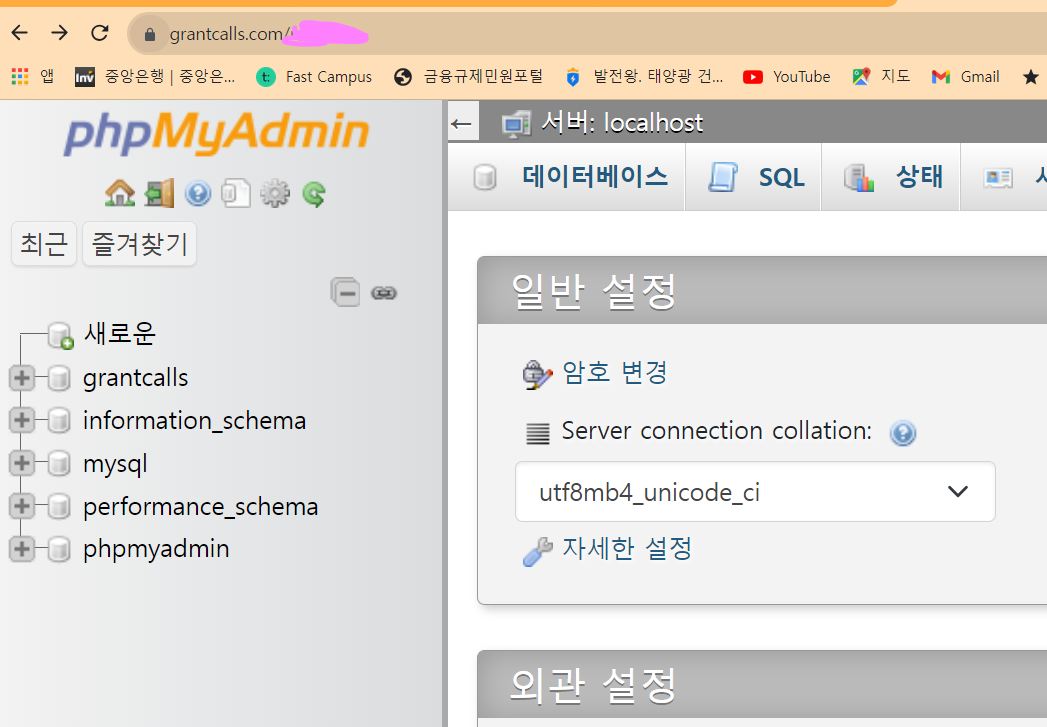
Task: Click the phpMyAdmin logo
Action: tap(216, 132)
